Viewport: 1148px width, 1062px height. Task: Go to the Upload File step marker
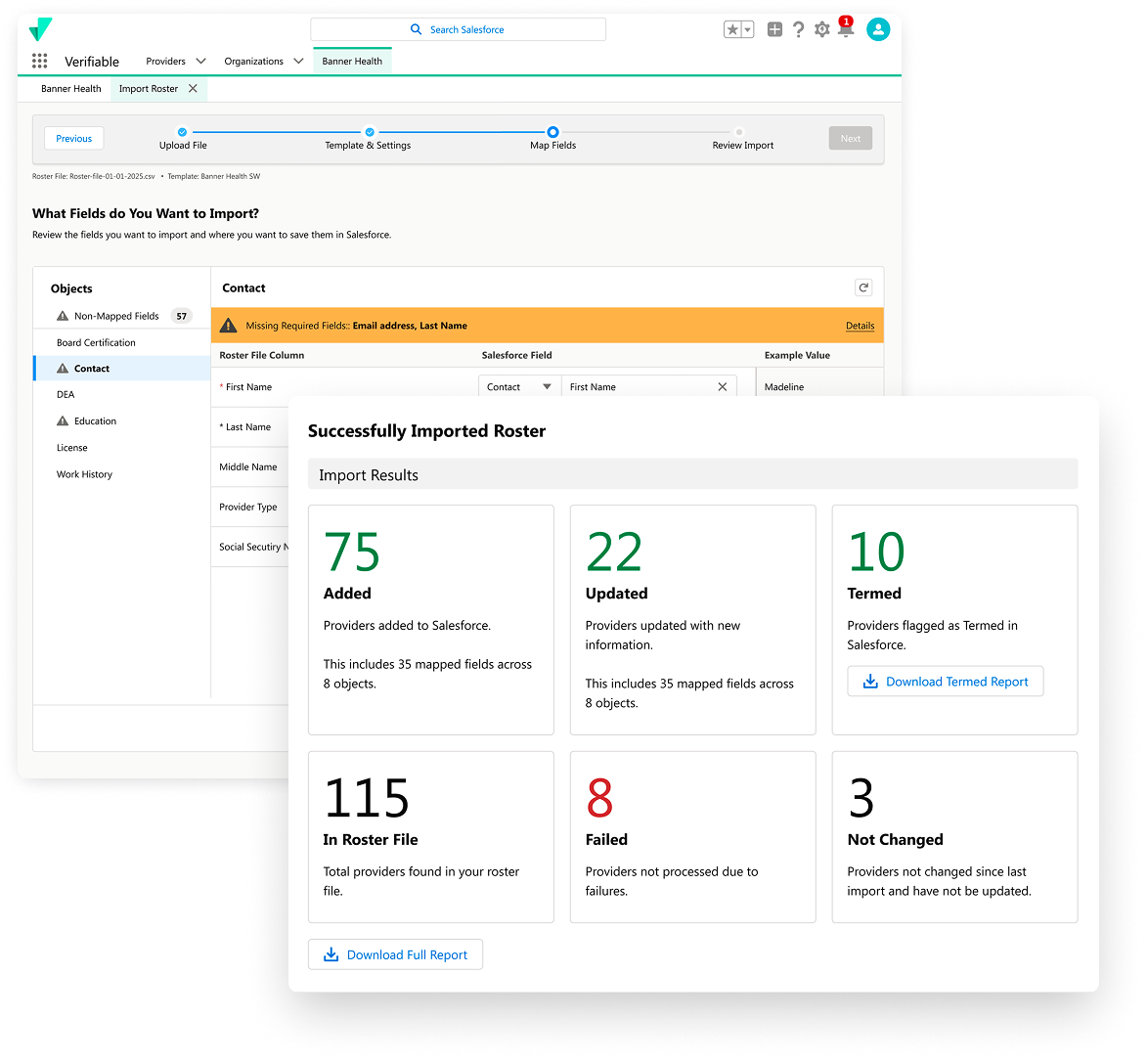[x=182, y=132]
